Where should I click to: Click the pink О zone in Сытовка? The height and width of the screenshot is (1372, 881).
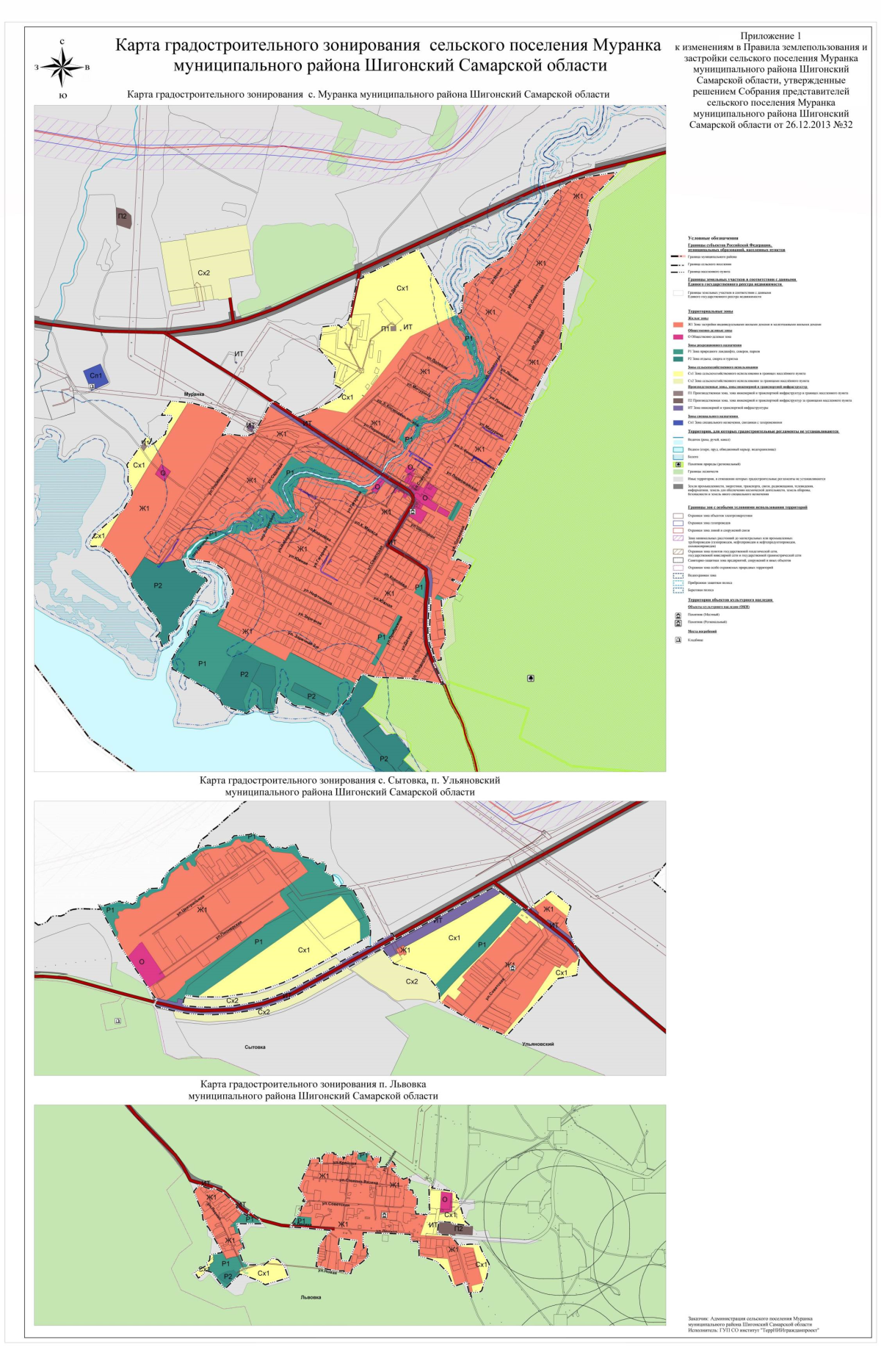147,964
